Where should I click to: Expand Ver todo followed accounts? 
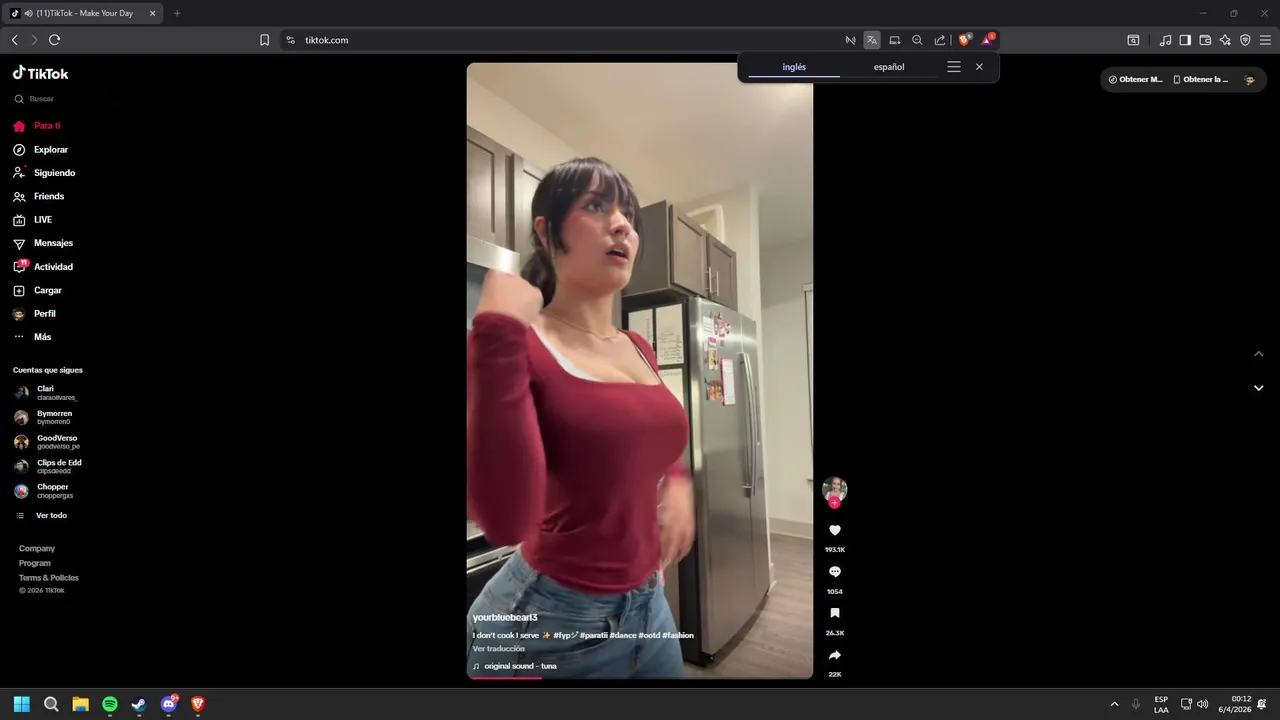[41, 516]
